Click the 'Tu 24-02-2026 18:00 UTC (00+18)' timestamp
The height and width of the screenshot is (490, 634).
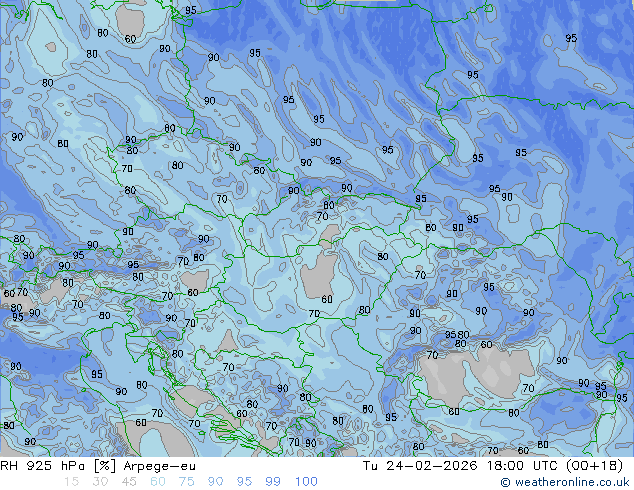pyautogui.click(x=493, y=466)
